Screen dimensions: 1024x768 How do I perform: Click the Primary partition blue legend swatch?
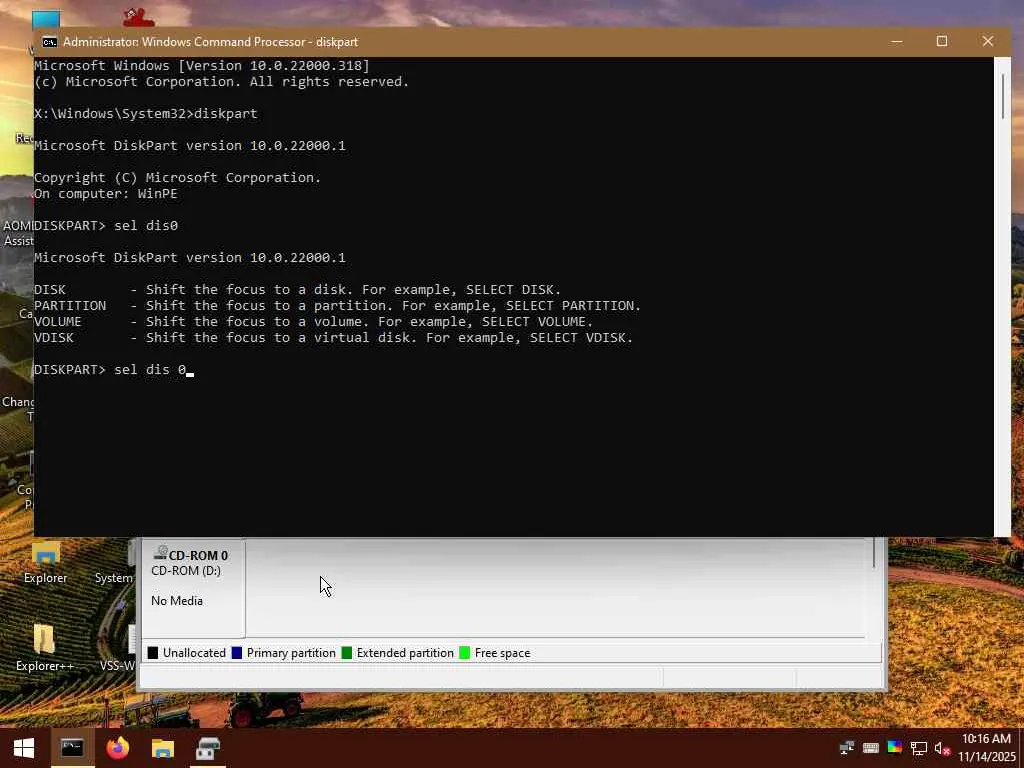pyautogui.click(x=237, y=653)
